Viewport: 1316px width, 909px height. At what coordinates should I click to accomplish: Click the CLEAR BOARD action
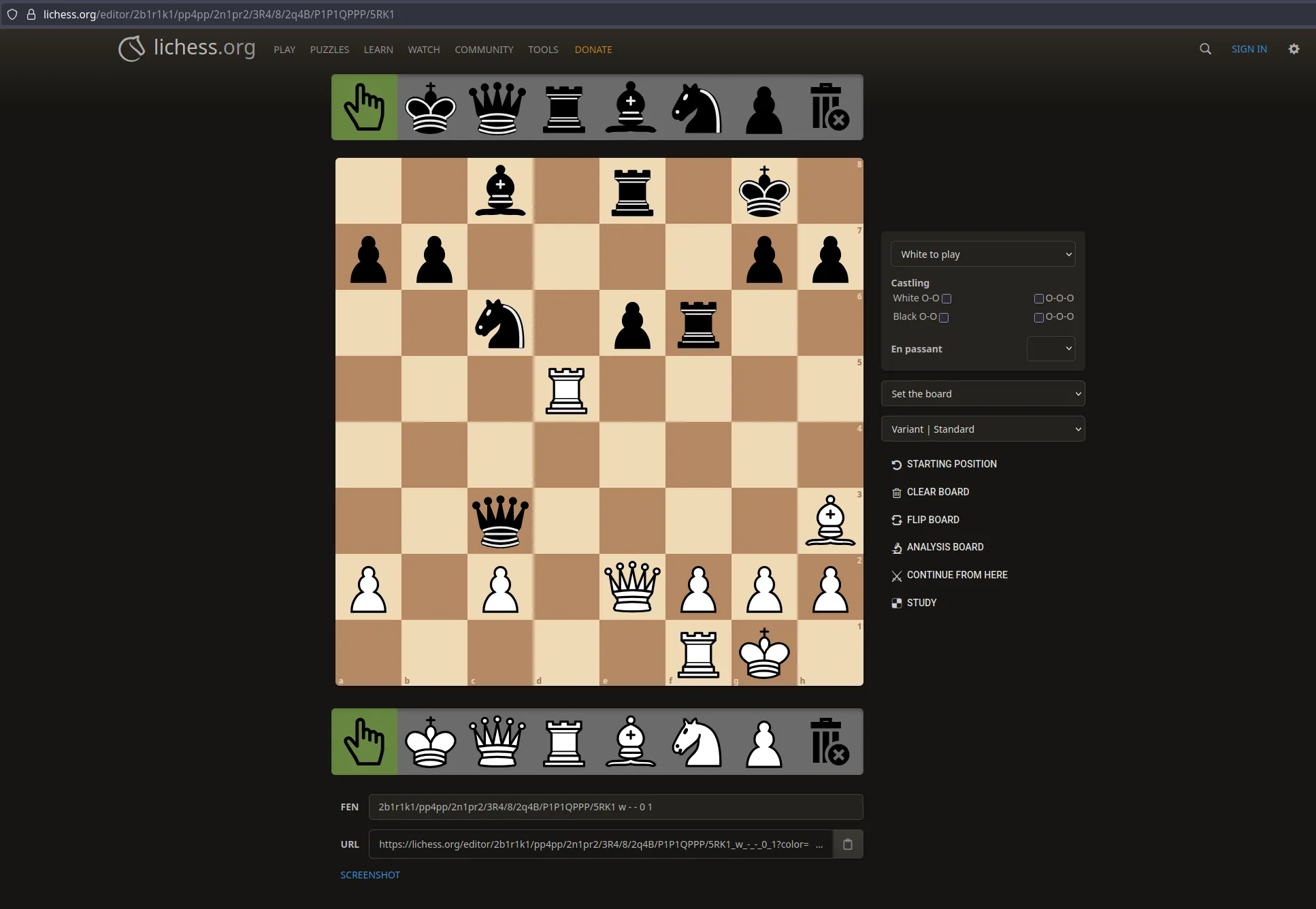tap(938, 491)
